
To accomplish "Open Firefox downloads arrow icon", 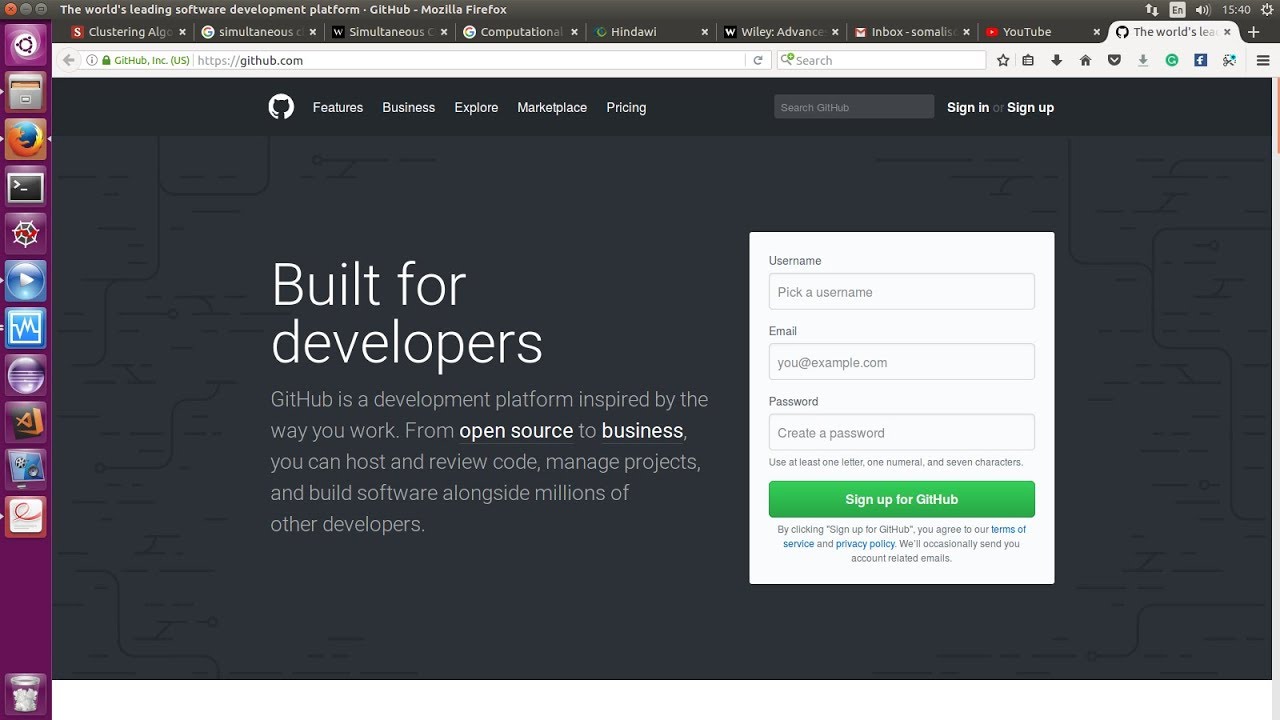I will coord(1056,60).
